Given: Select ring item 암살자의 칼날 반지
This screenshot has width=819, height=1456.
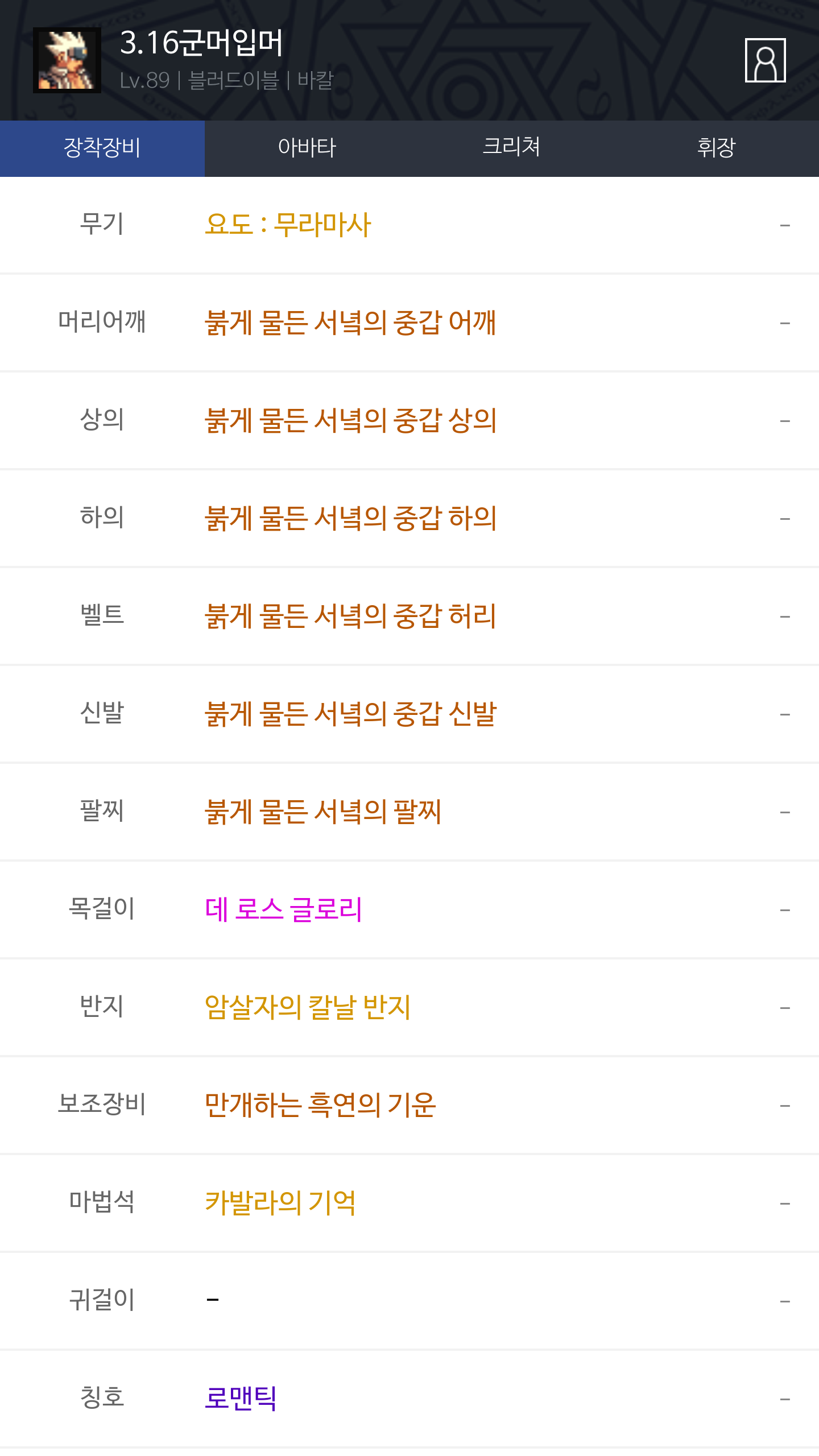Looking at the screenshot, I should click(307, 1007).
